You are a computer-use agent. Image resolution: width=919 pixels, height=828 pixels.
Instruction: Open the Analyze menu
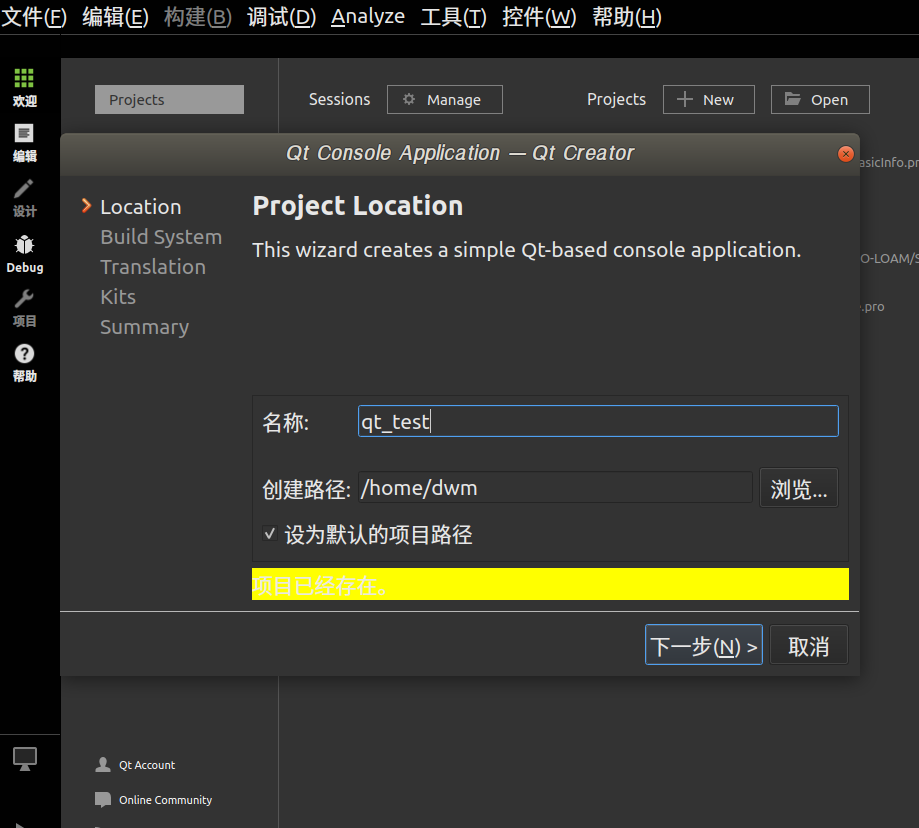(x=367, y=16)
